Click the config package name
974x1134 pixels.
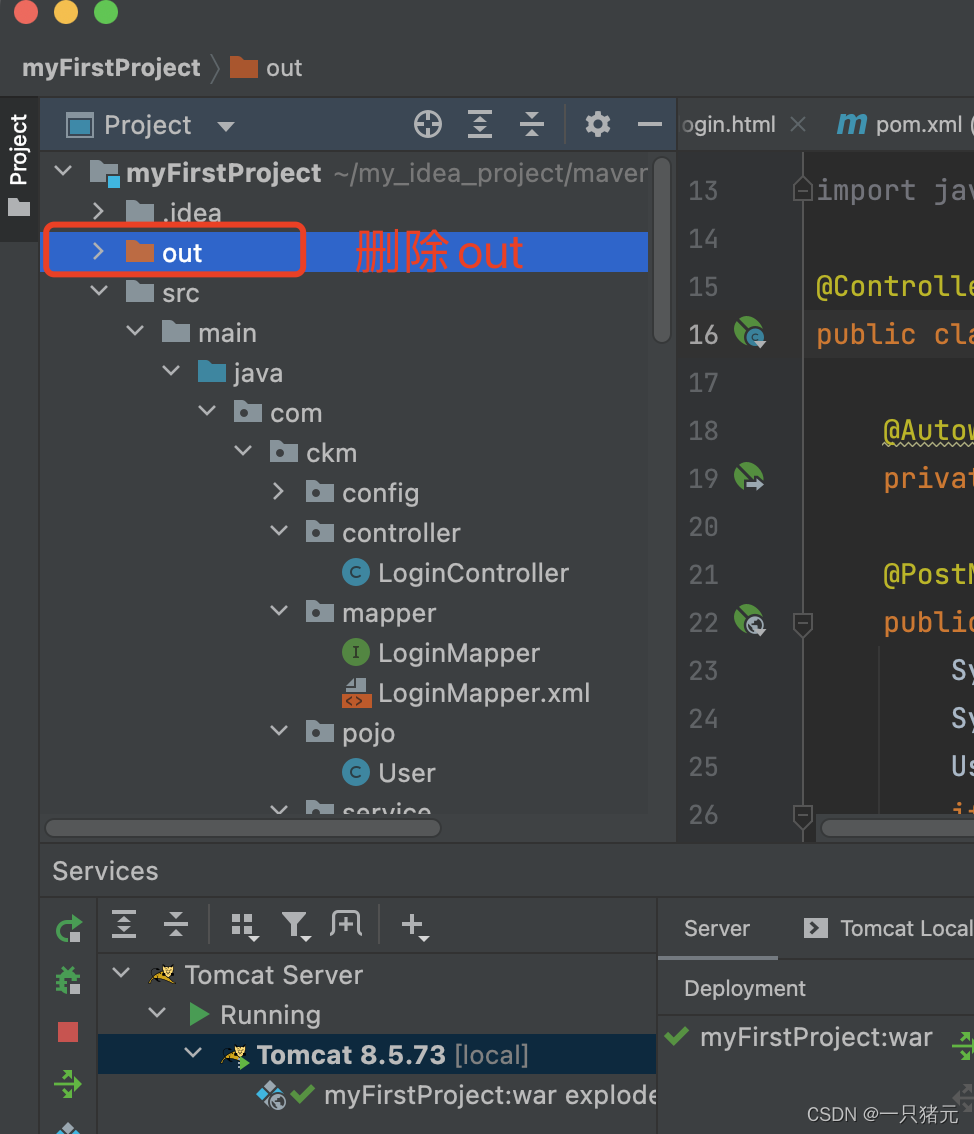point(380,493)
